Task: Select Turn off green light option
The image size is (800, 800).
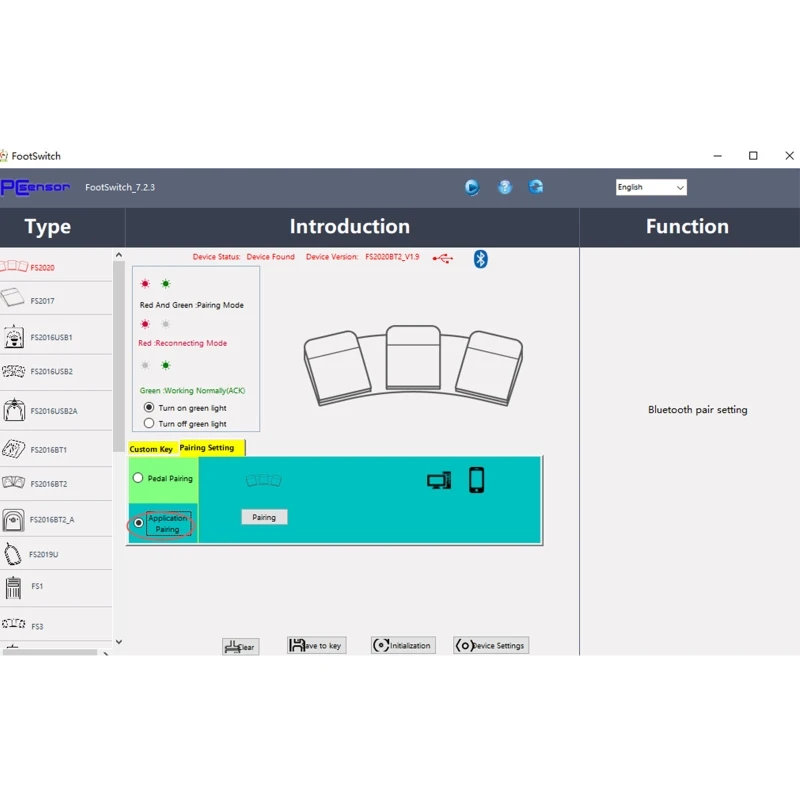Action: tap(186, 423)
